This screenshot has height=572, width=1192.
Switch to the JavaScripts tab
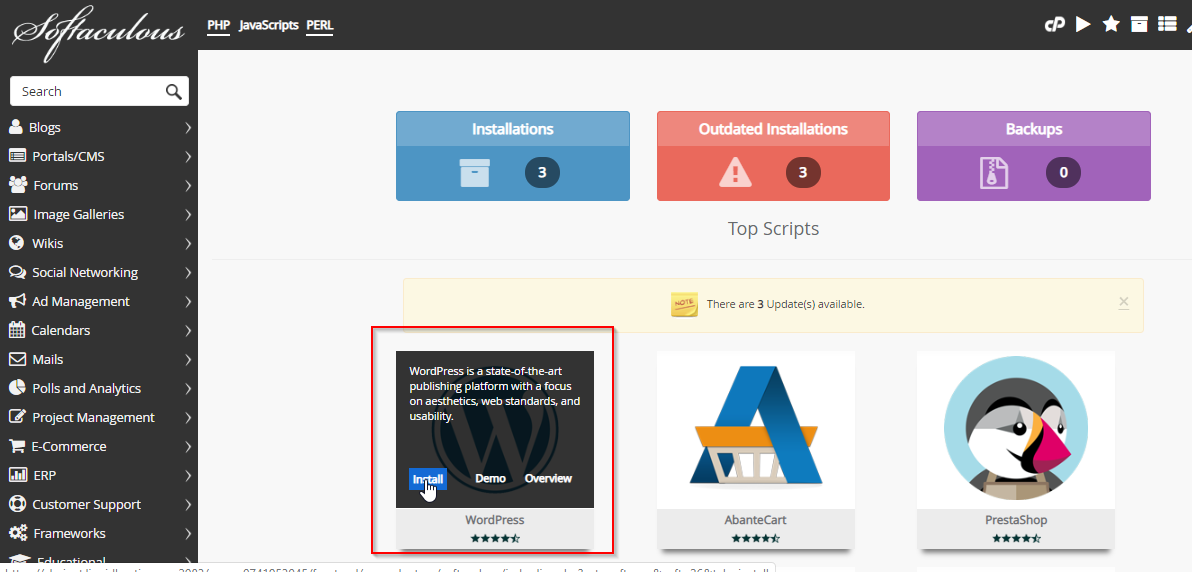click(x=268, y=25)
